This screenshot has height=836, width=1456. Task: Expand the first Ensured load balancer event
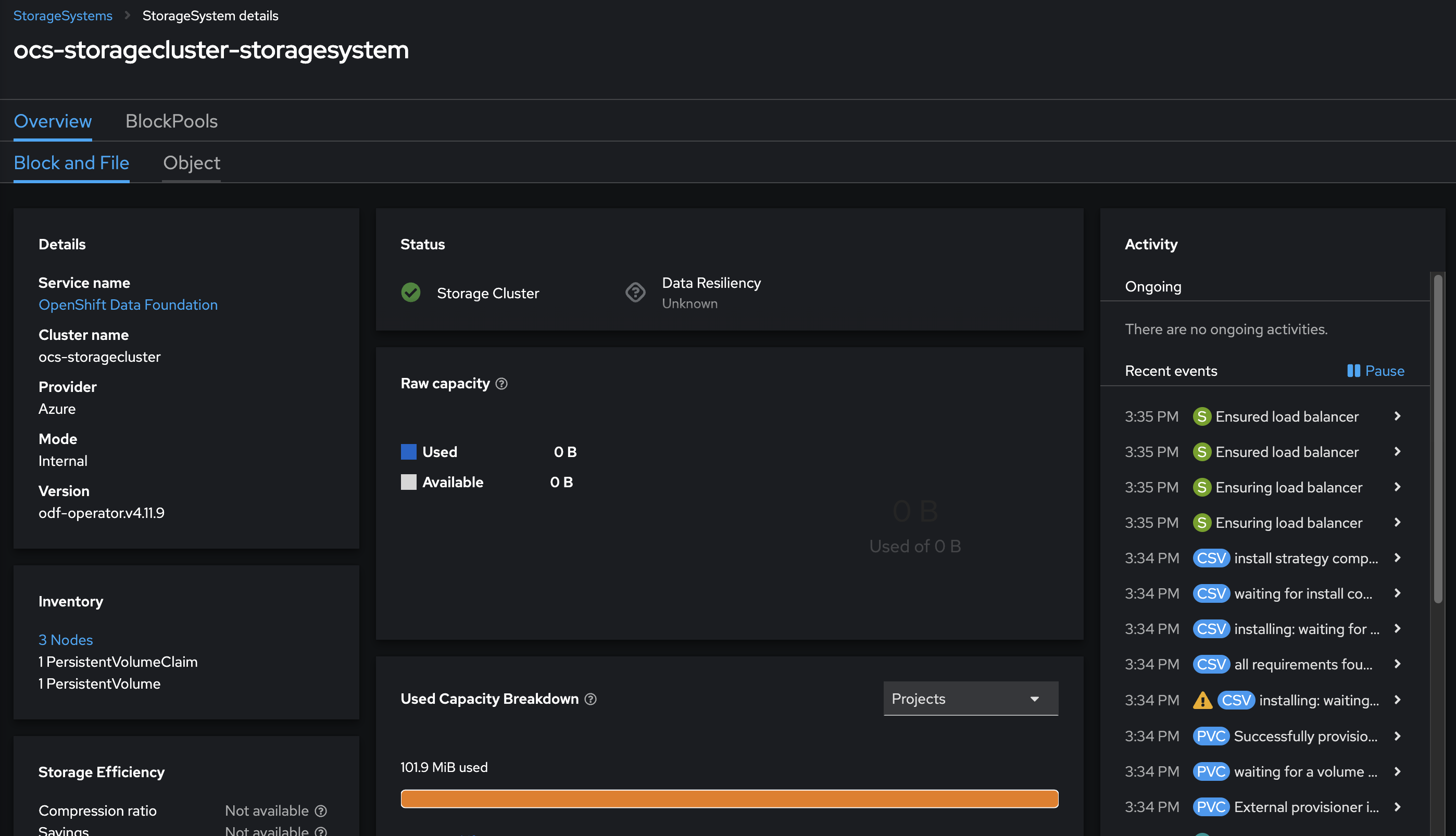1398,416
